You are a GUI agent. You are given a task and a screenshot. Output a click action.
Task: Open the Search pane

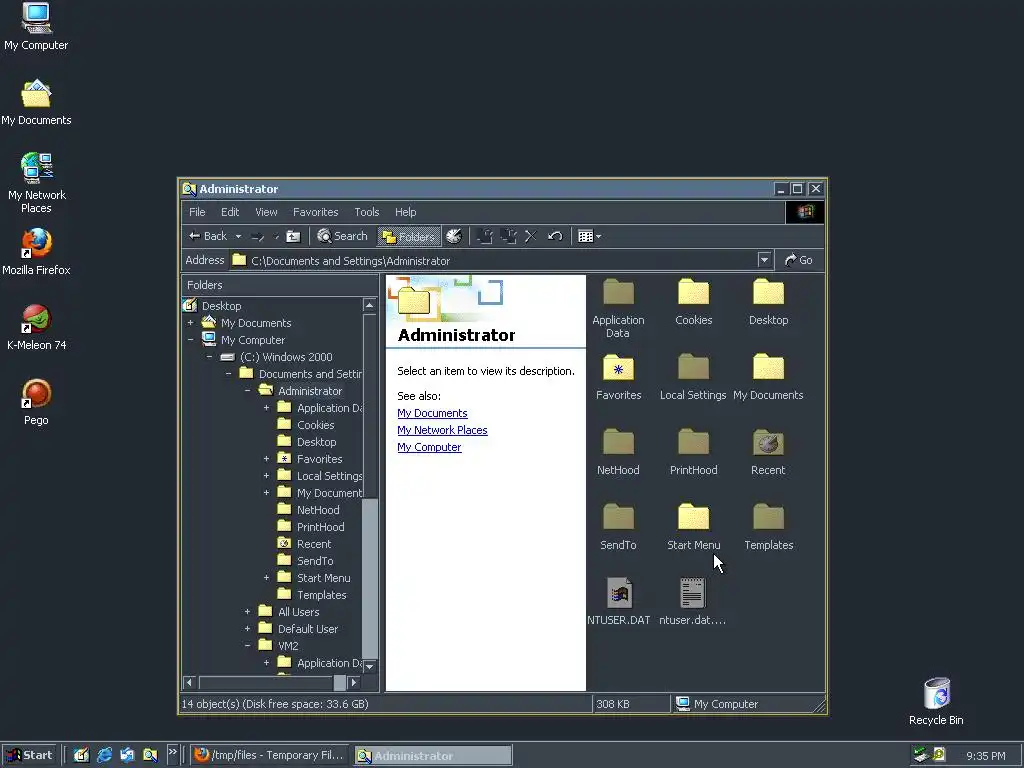pyautogui.click(x=342, y=236)
